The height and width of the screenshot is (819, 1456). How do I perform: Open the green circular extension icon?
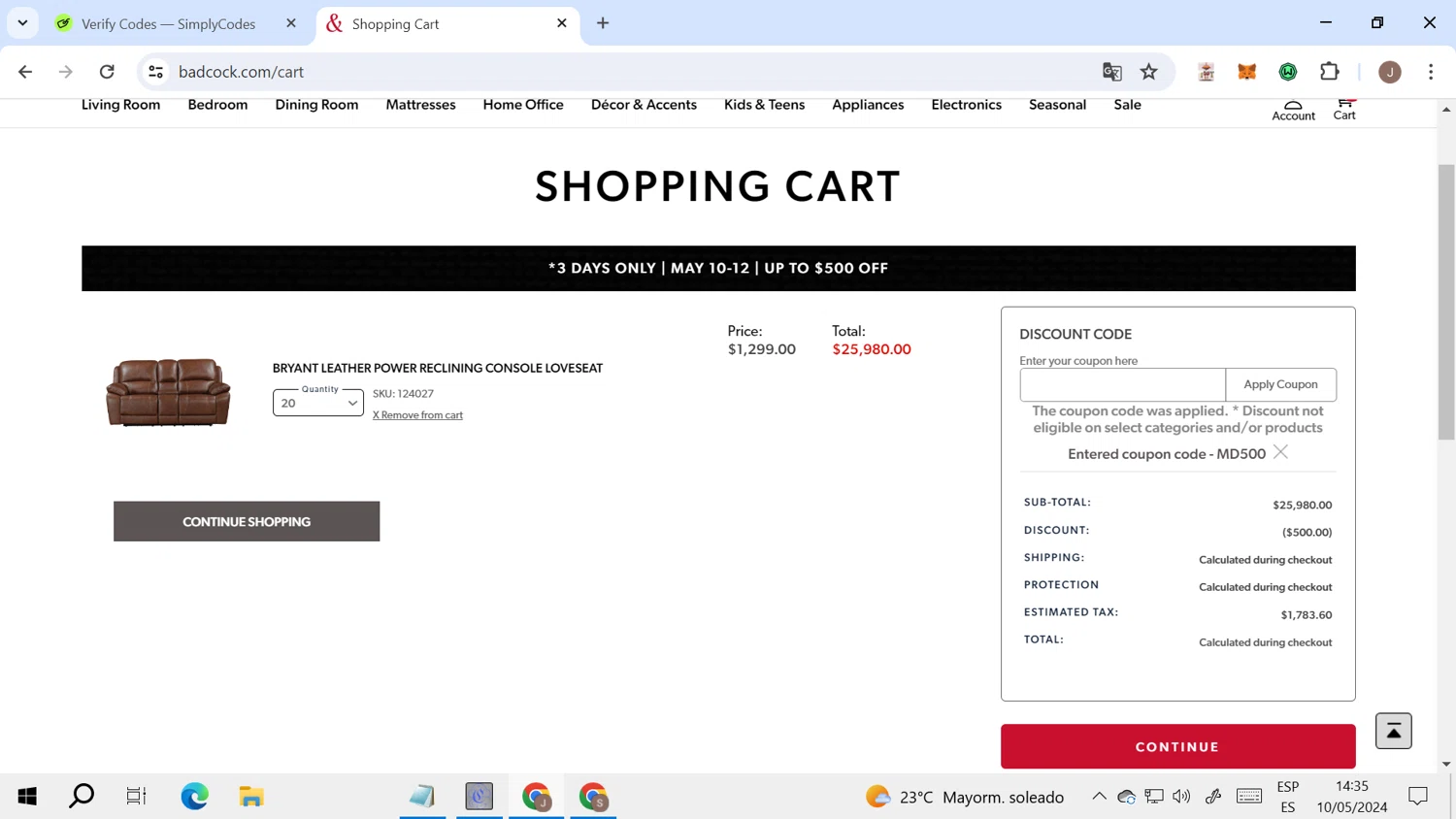1288,72
